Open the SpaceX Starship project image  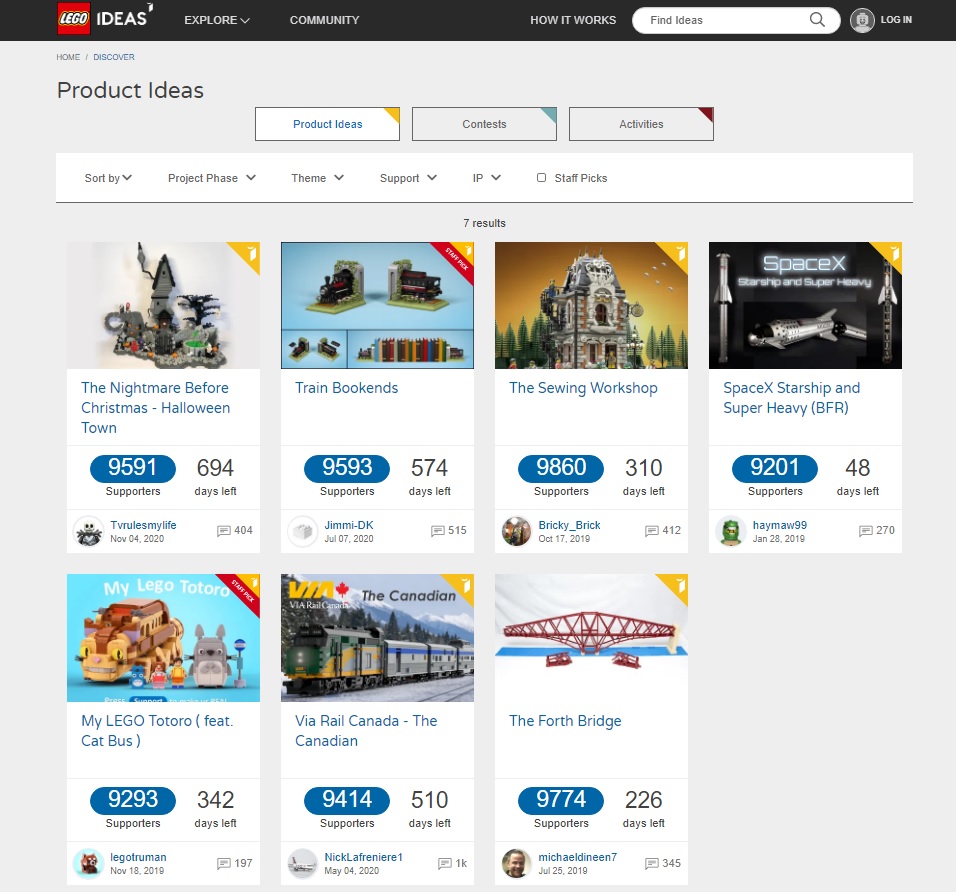(805, 305)
